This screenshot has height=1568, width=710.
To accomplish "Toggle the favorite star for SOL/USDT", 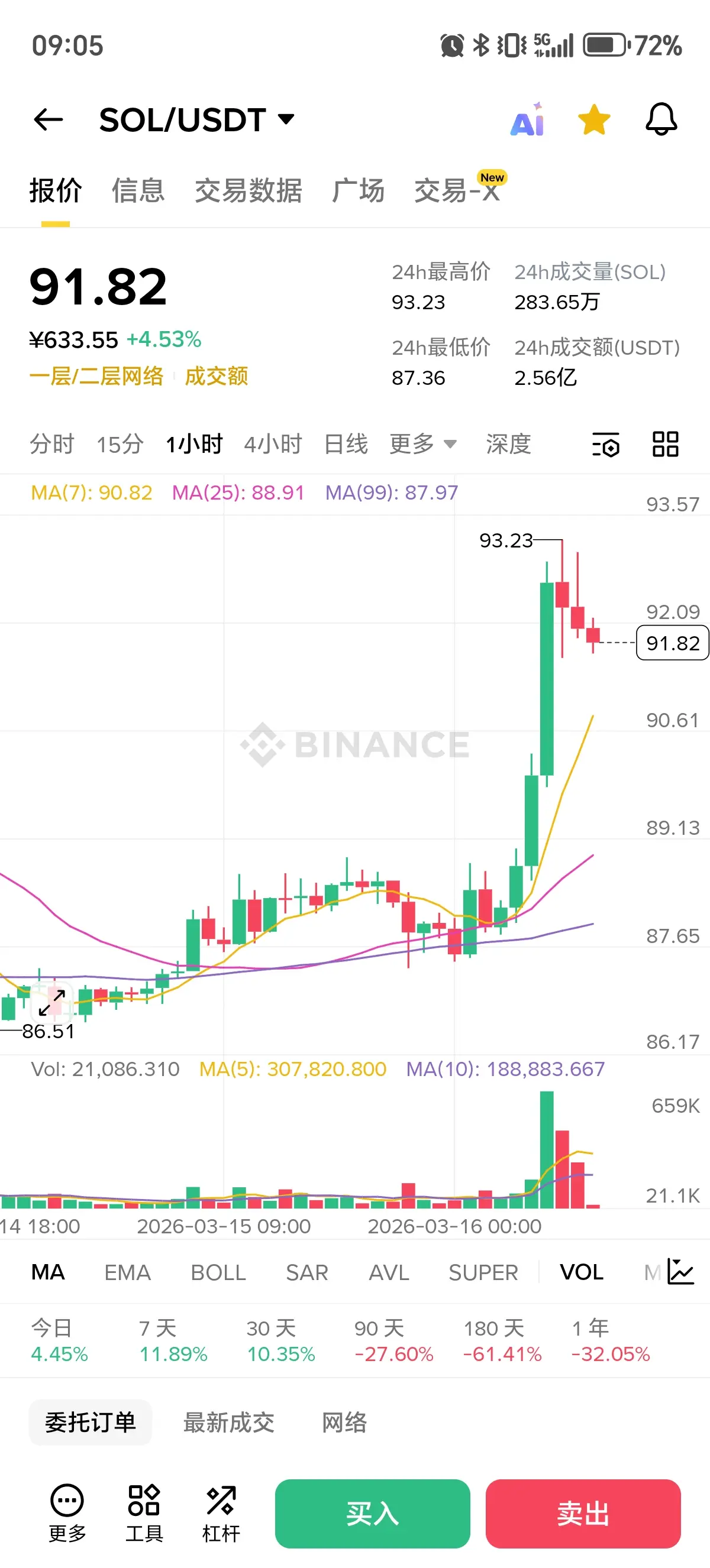I will [x=593, y=119].
